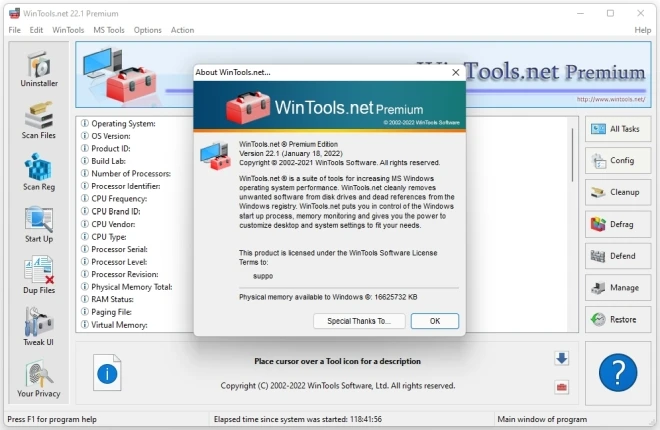Viewport: 660px width, 430px height.
Task: Open the Config task
Action: click(x=617, y=161)
